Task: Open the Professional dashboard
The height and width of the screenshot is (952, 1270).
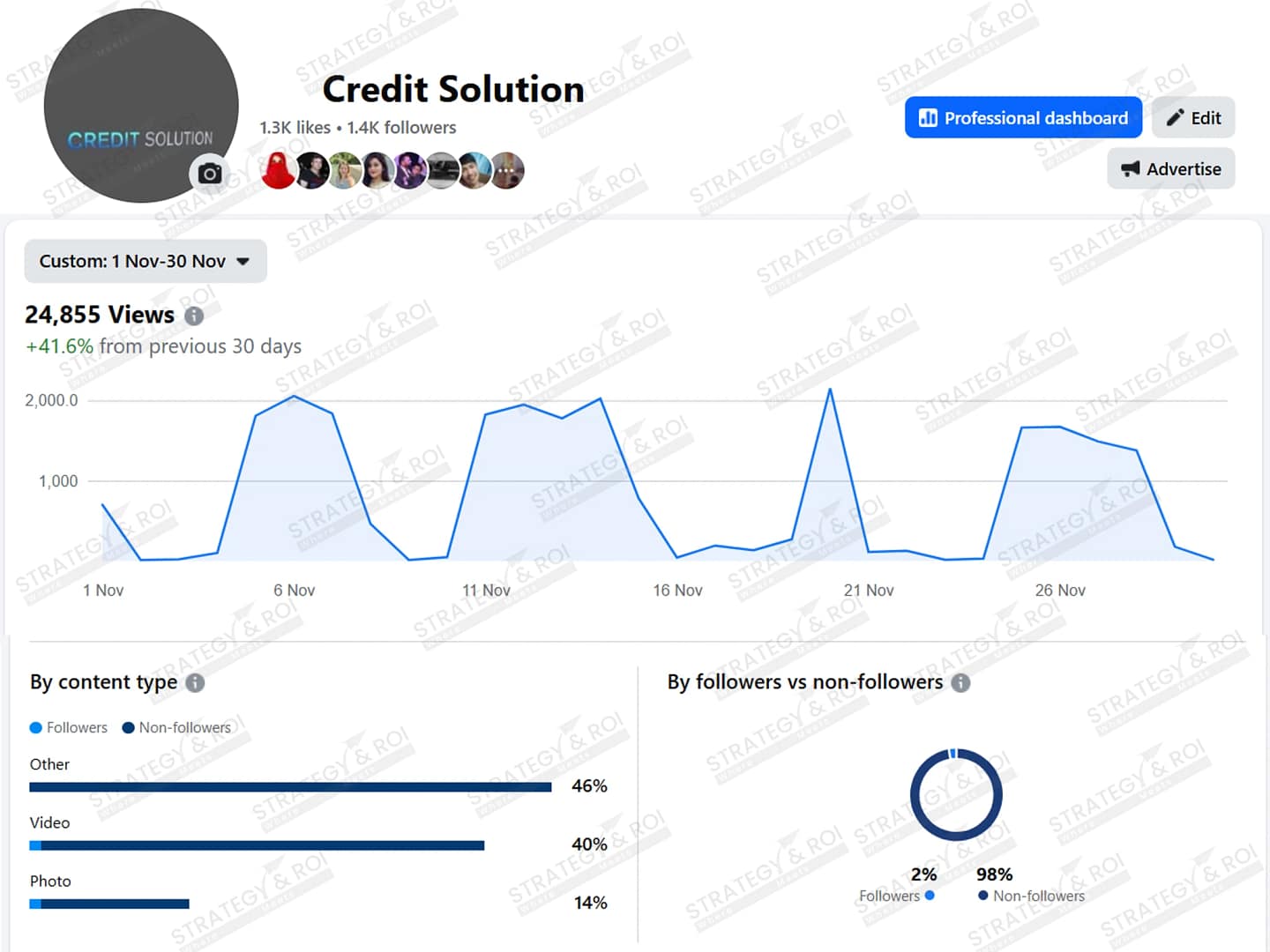Action: [x=1023, y=118]
